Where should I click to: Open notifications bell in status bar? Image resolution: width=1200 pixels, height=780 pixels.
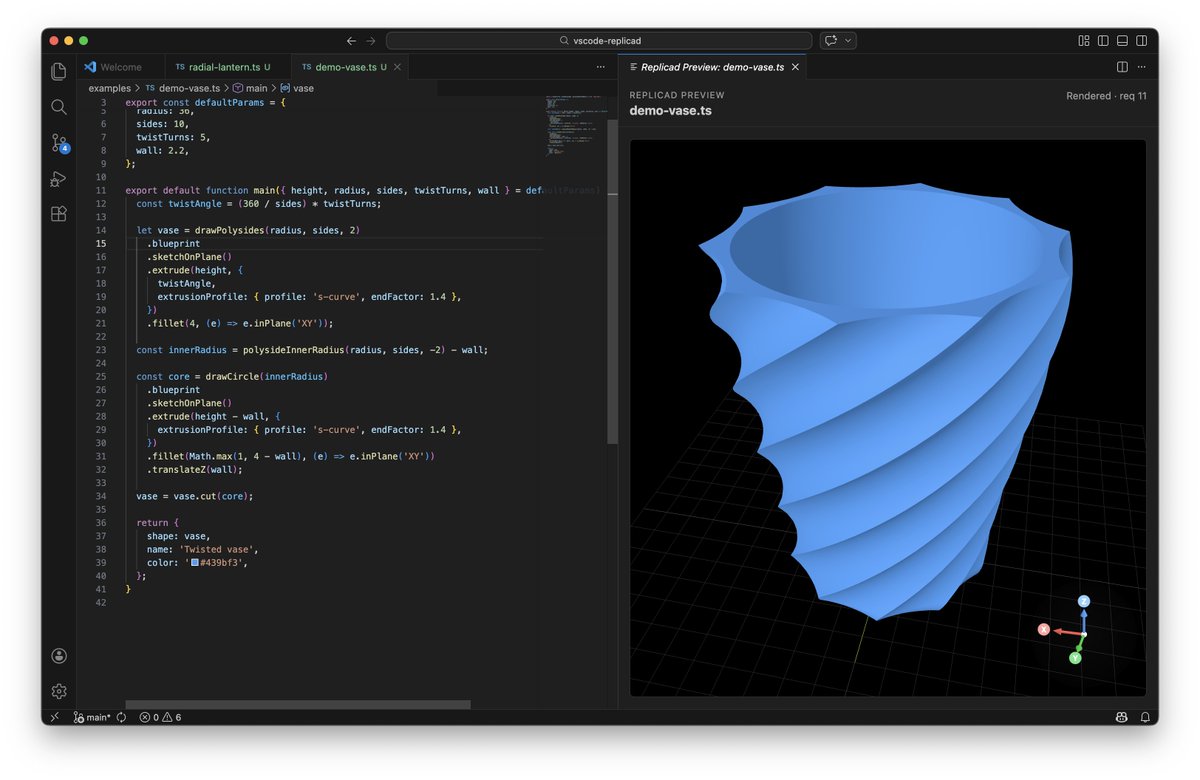click(1144, 717)
